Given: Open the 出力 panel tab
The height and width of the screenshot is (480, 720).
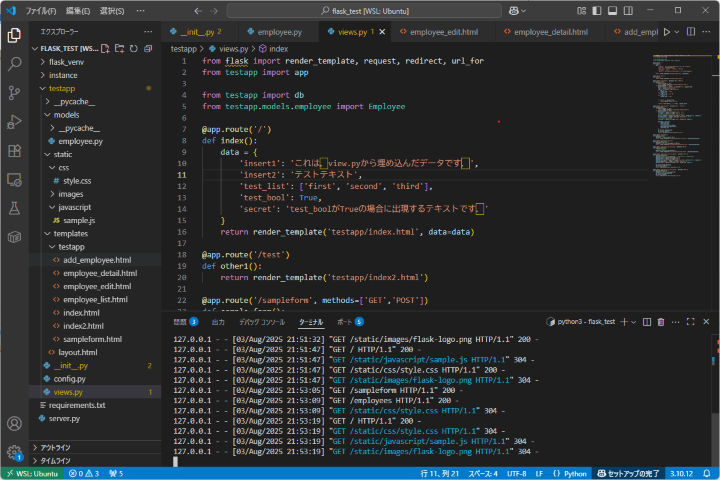Looking at the screenshot, I should tap(218, 322).
